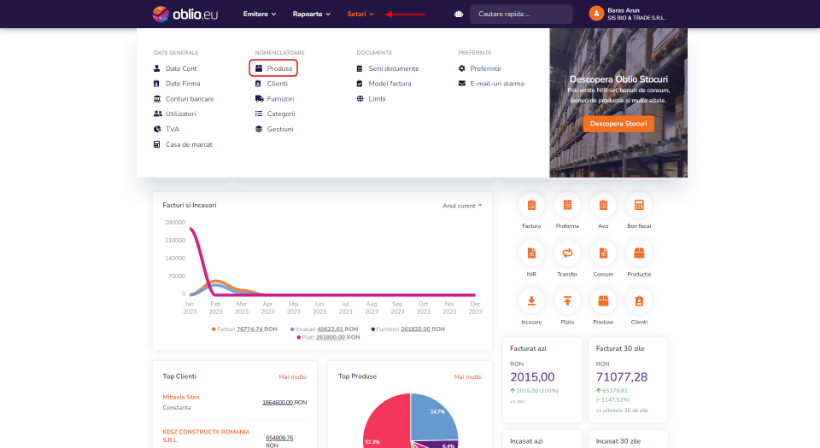Screen dimensions: 820x448
Task: Click Mai multe in Top Produse
Action: coord(468,377)
